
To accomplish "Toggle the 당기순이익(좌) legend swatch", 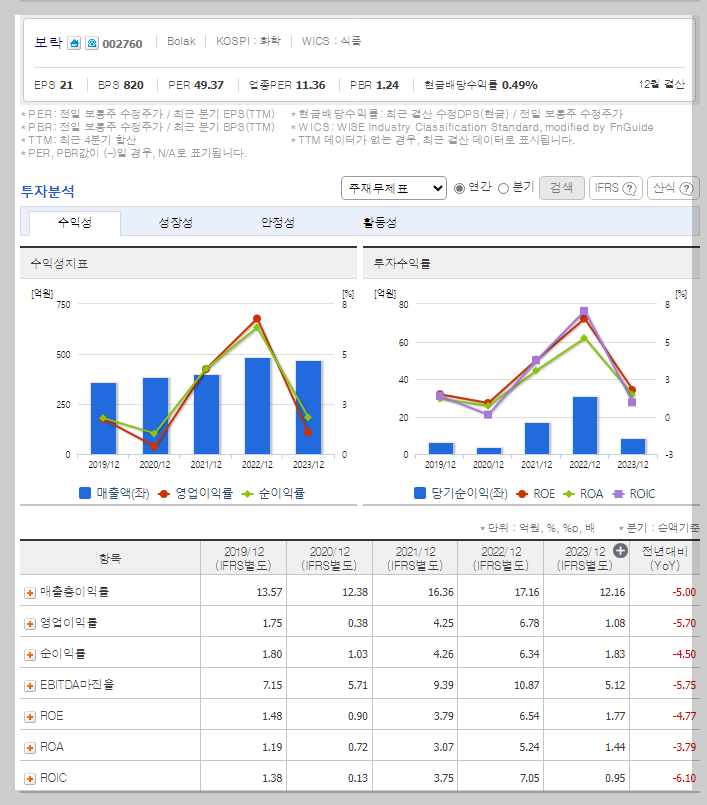I will [x=419, y=493].
